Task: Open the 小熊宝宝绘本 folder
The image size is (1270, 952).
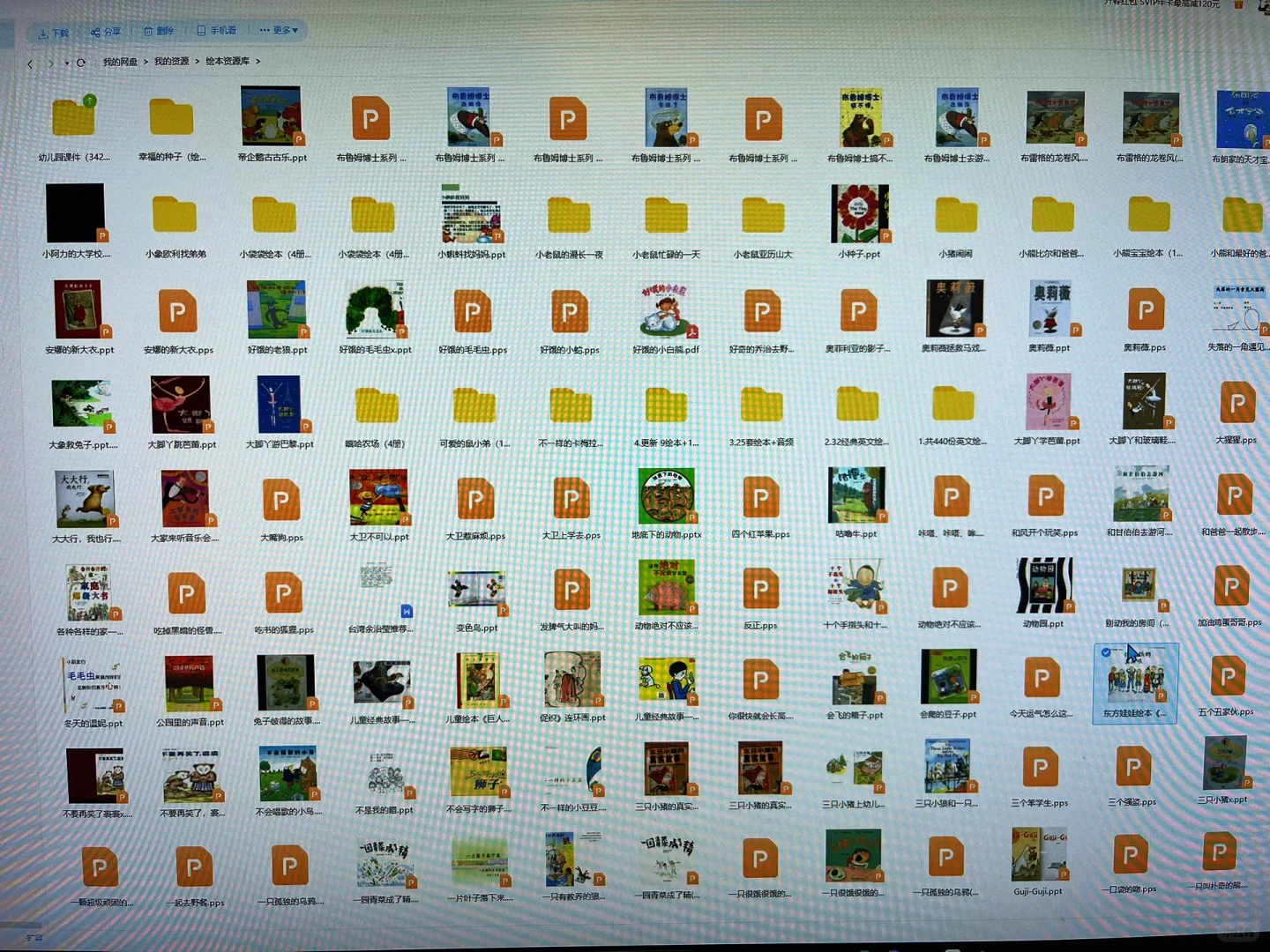Action: 1149,214
